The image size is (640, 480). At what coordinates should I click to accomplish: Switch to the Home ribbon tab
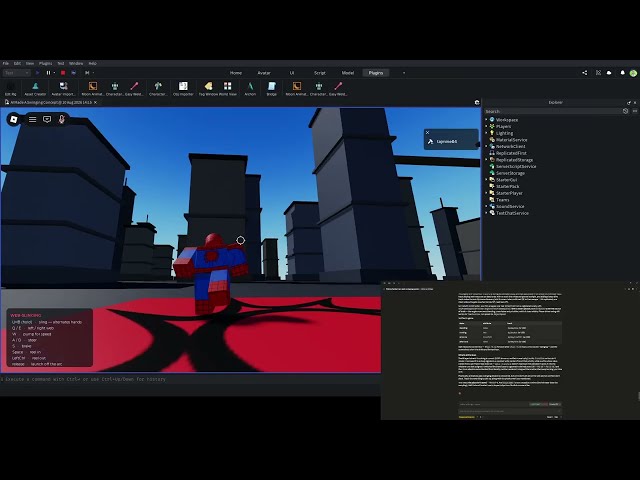click(236, 73)
